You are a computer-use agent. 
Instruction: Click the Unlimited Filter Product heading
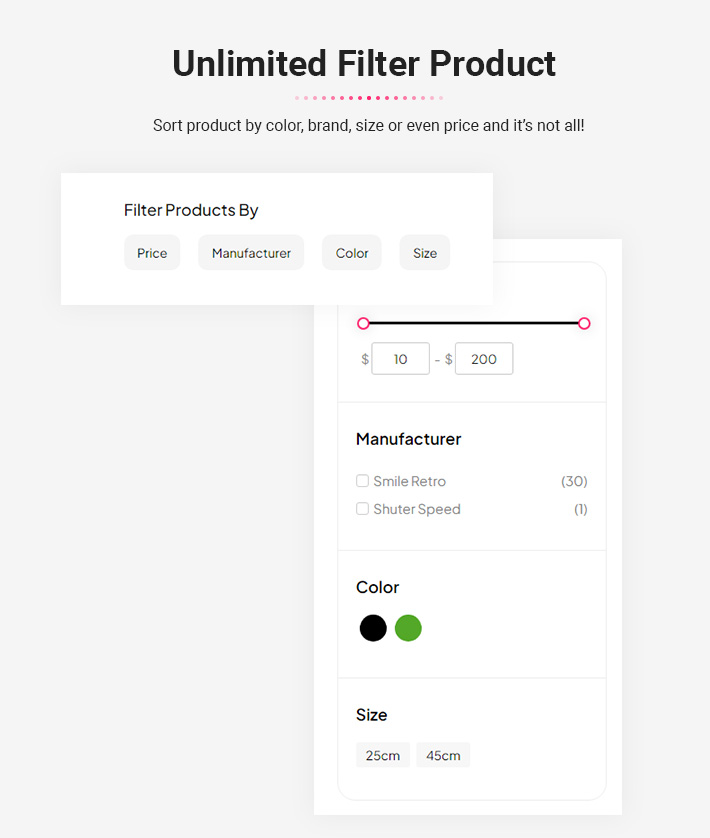(x=364, y=64)
